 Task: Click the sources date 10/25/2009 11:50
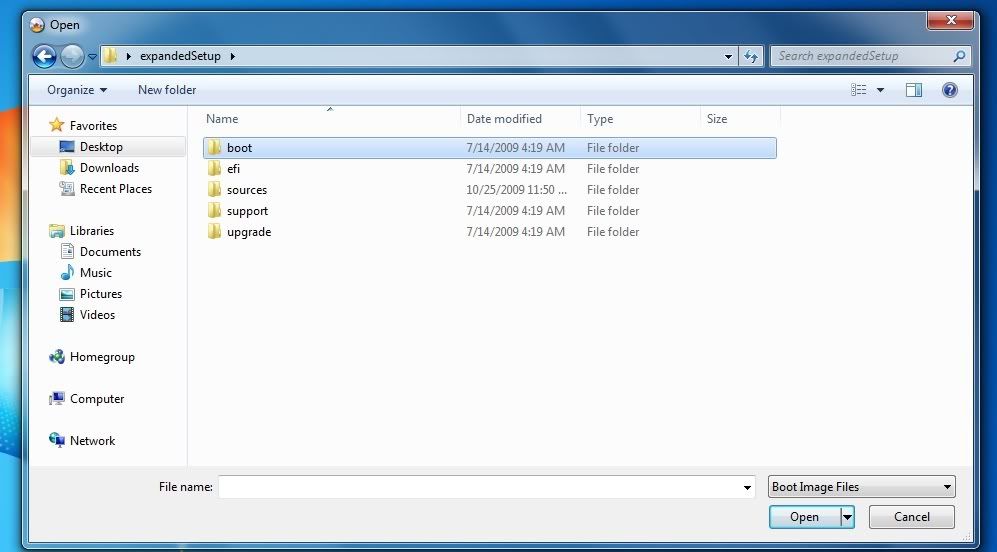(x=516, y=190)
